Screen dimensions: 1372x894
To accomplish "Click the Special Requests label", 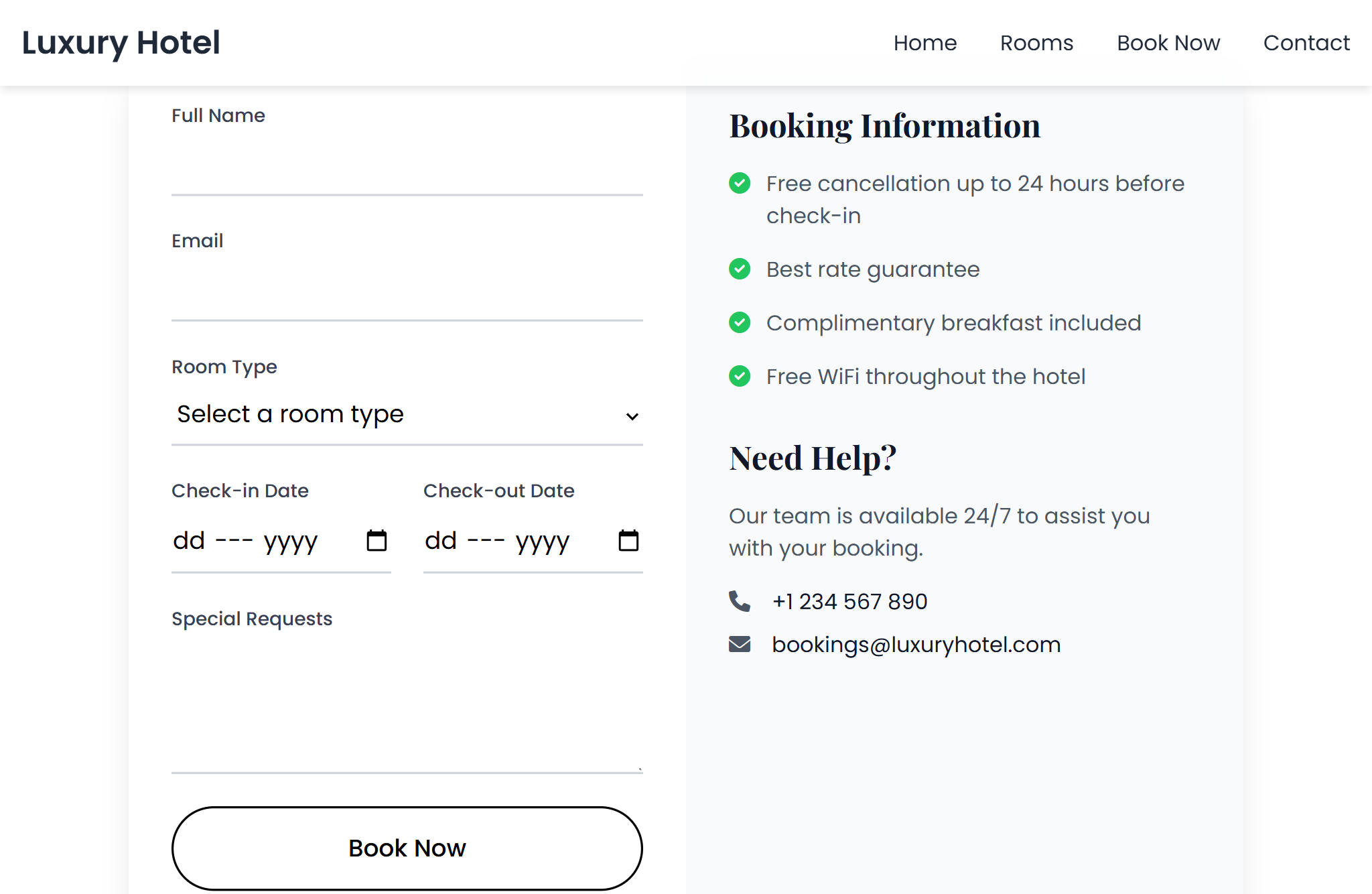I will [x=252, y=619].
